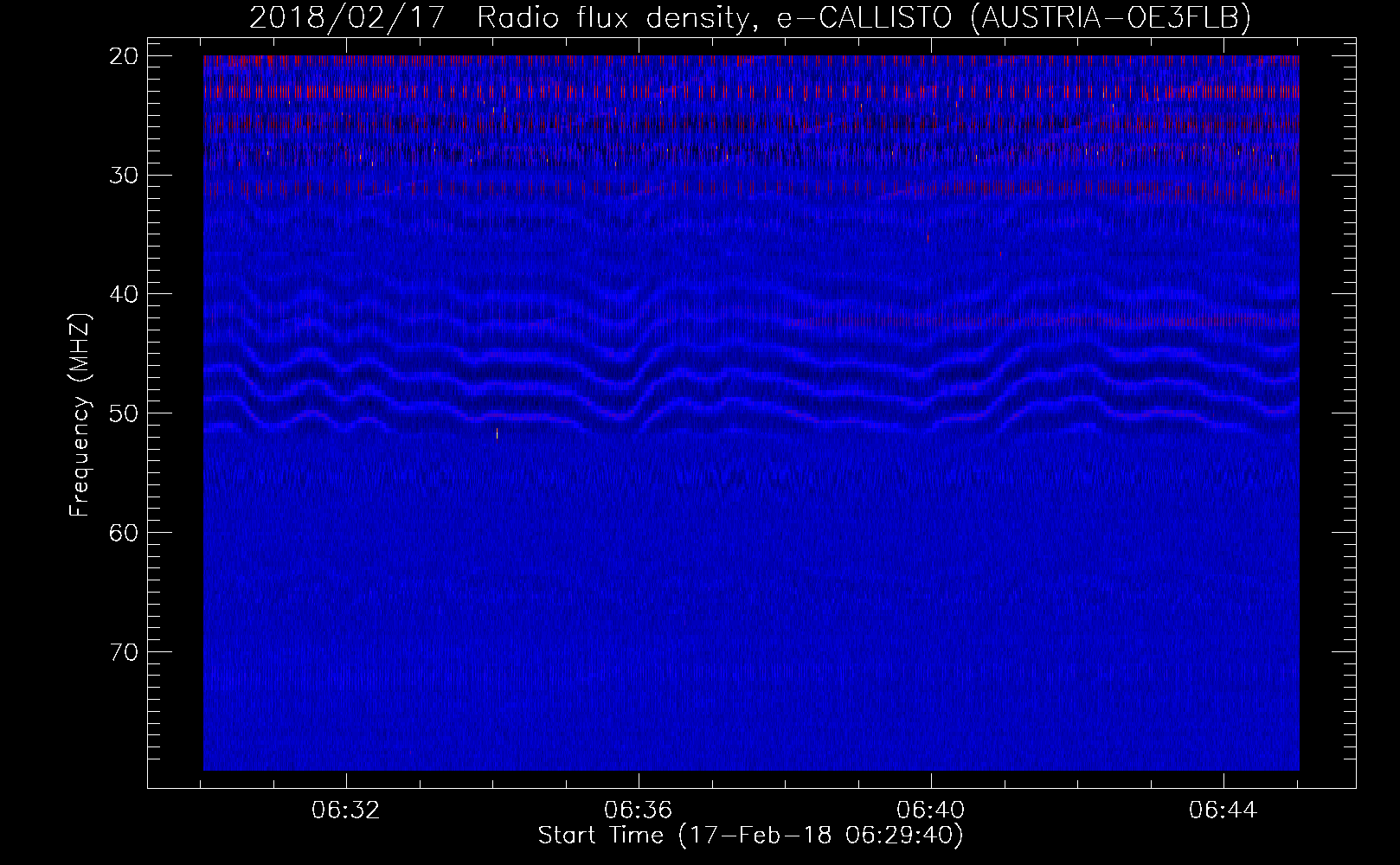The image size is (1400, 865).
Task: Click the 30 frequency tick label
Action: (125, 176)
